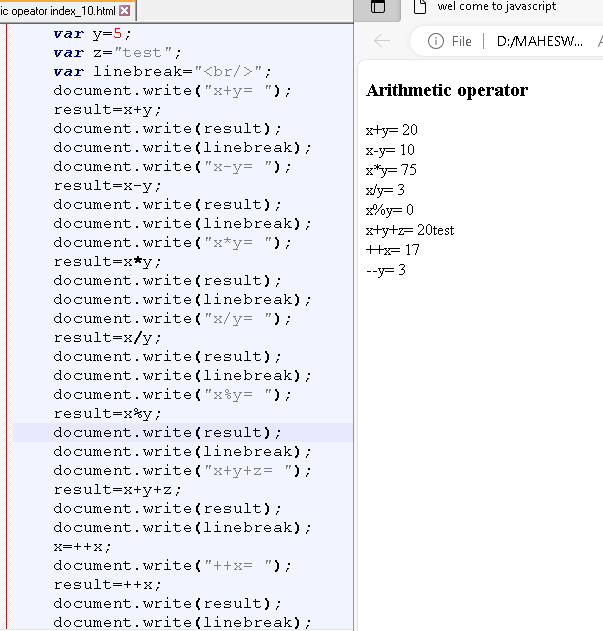
Task: Click the browser tab actions icon
Action: click(378, 7)
